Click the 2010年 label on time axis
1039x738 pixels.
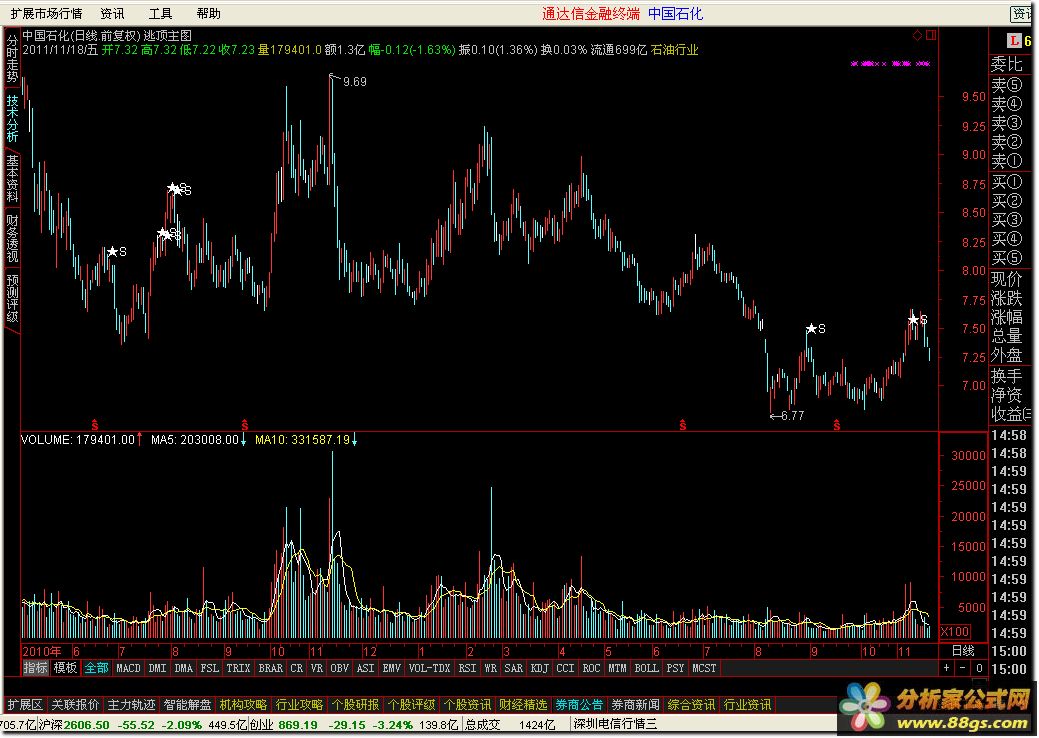click(42, 651)
